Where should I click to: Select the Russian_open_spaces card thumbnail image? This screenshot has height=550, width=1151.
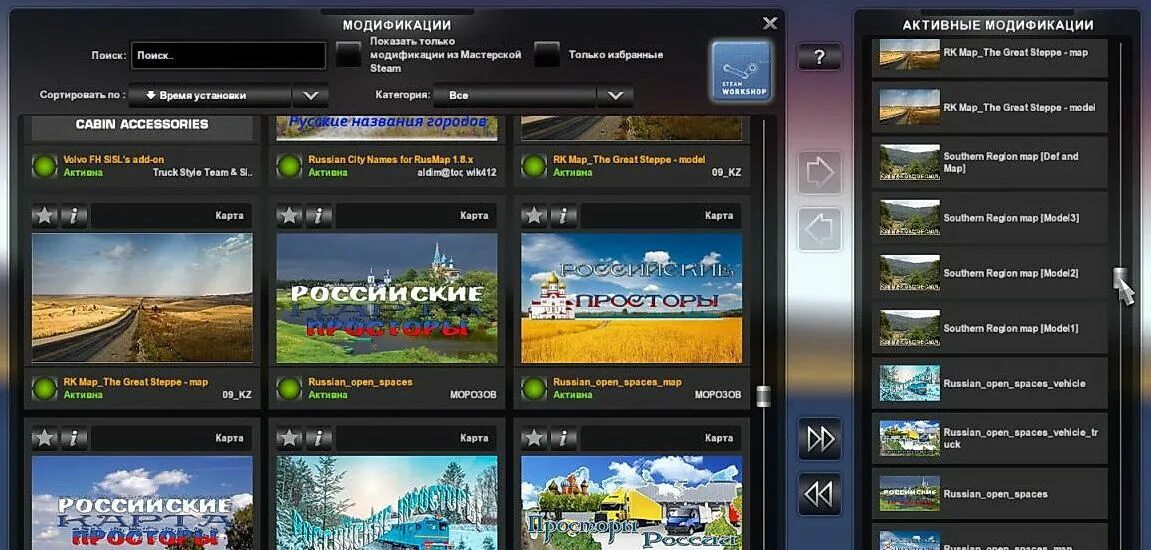click(x=387, y=298)
